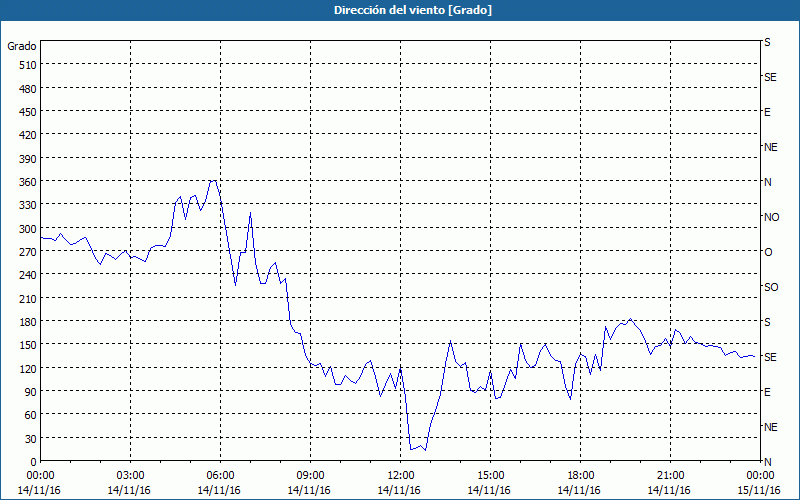Click the 60 value on the left axis
This screenshot has width=800, height=500.
tap(30, 415)
